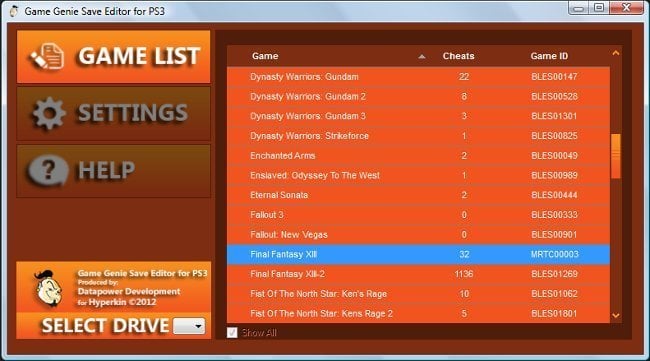
Task: Click the scroll down arrow of game list
Action: click(616, 315)
